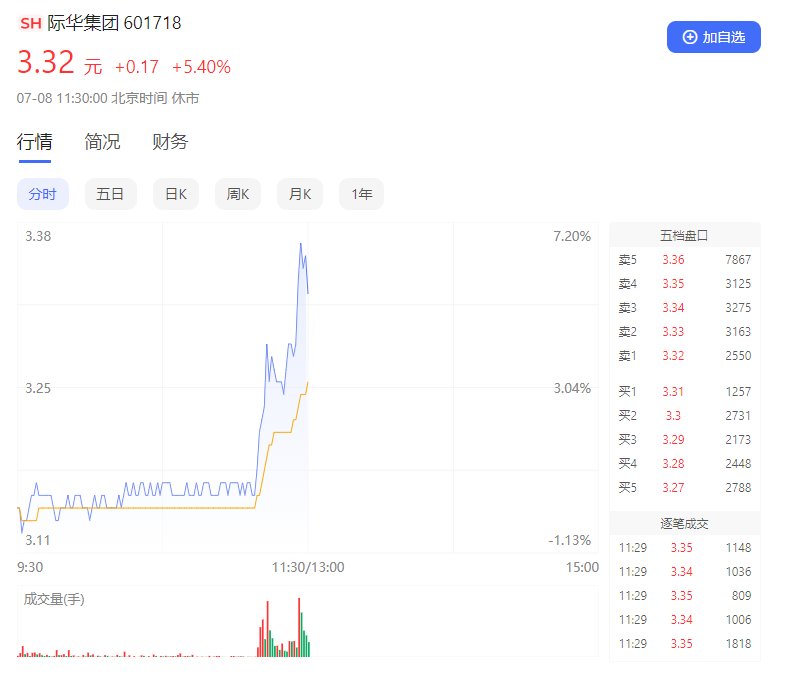785x686 pixels.
Task: Open the 财务 tab
Action: click(170, 142)
